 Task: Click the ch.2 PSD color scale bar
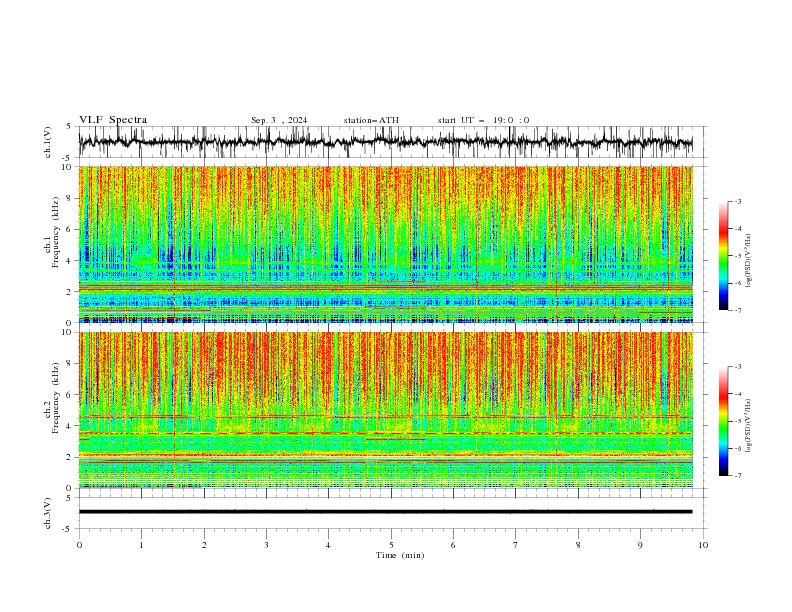coord(723,421)
